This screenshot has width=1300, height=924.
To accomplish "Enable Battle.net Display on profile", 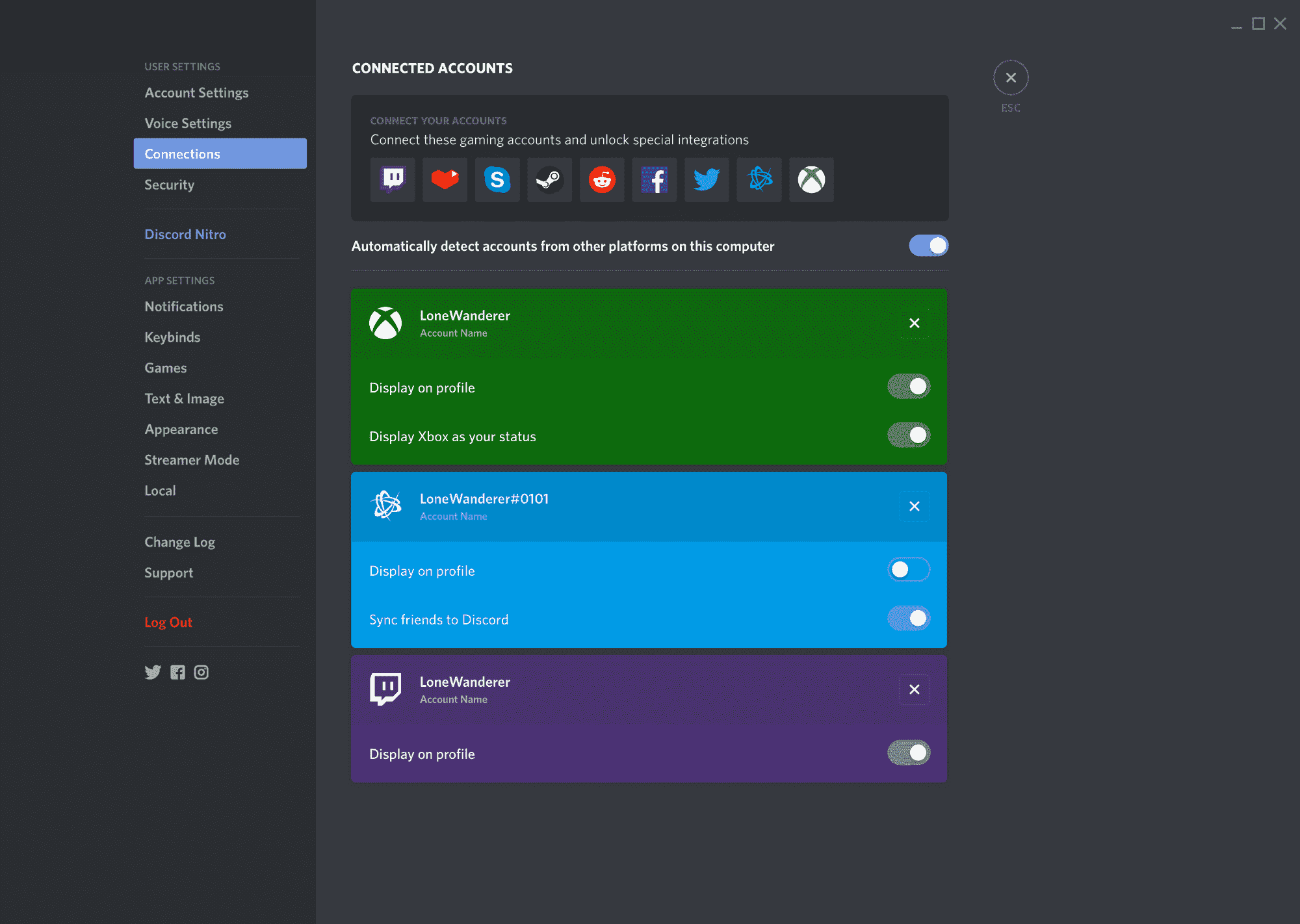I will (909, 570).
